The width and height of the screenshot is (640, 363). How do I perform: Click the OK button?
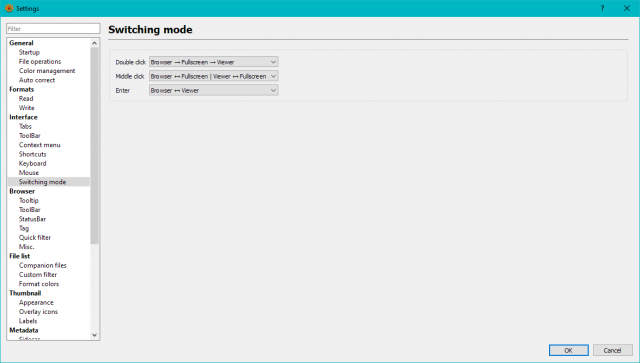[x=569, y=350]
